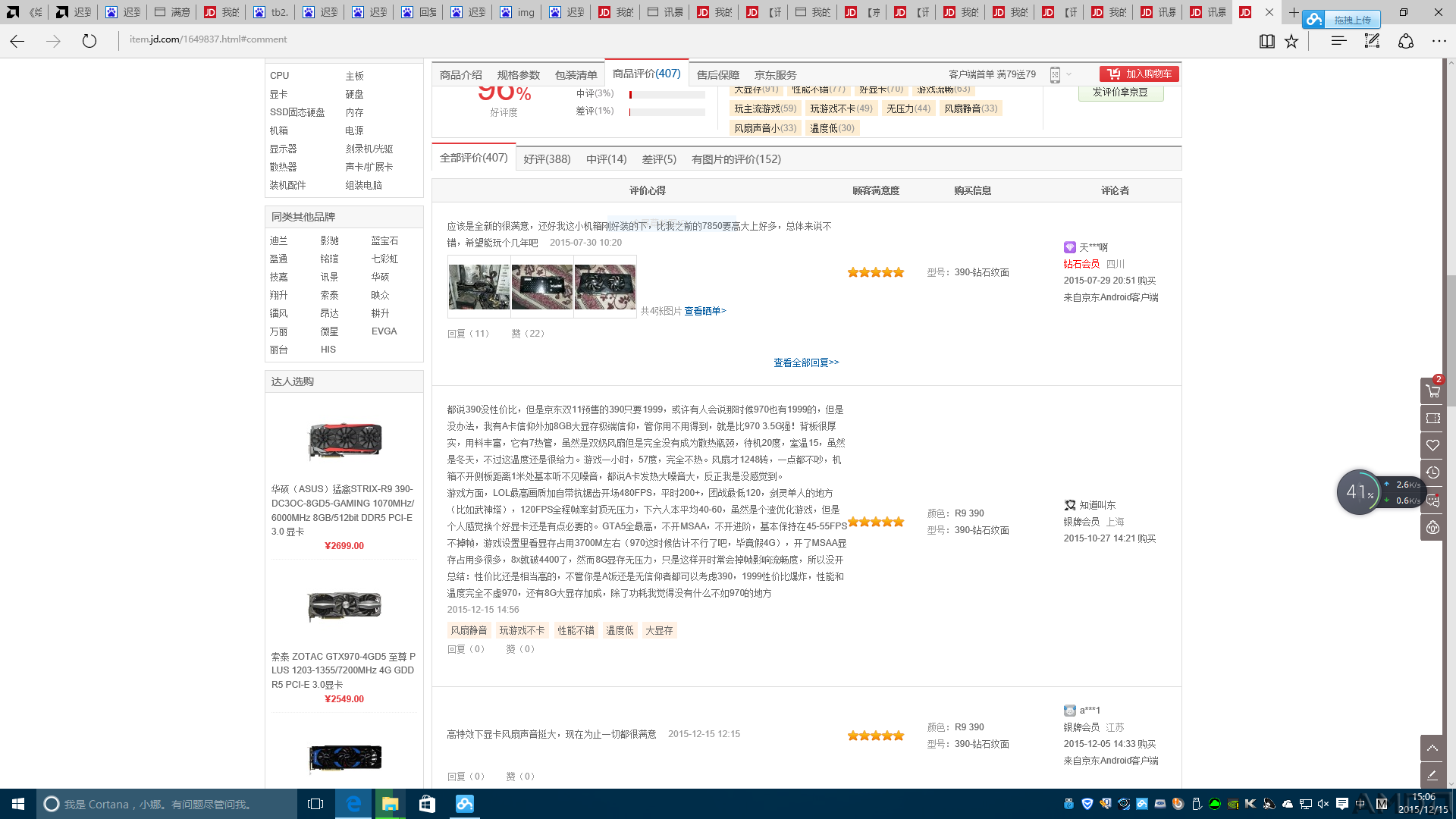Open Task View on the taskbar
1456x819 pixels.
[x=315, y=804]
